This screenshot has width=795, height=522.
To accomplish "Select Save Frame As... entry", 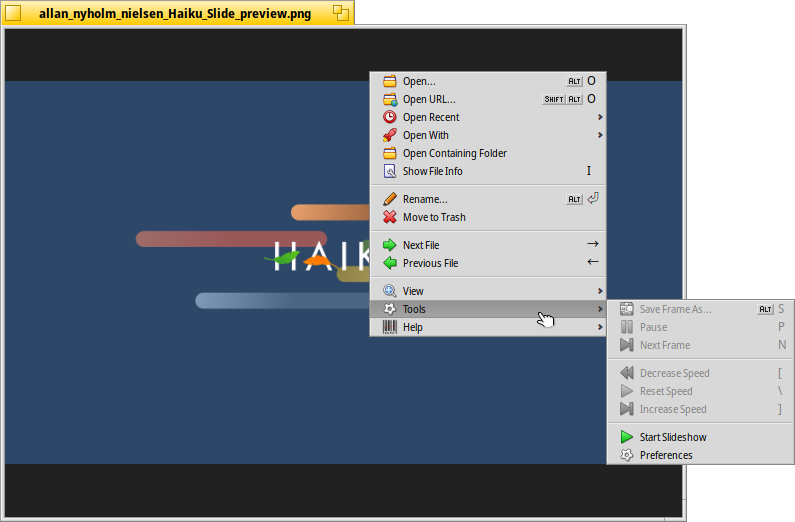I will [x=700, y=309].
